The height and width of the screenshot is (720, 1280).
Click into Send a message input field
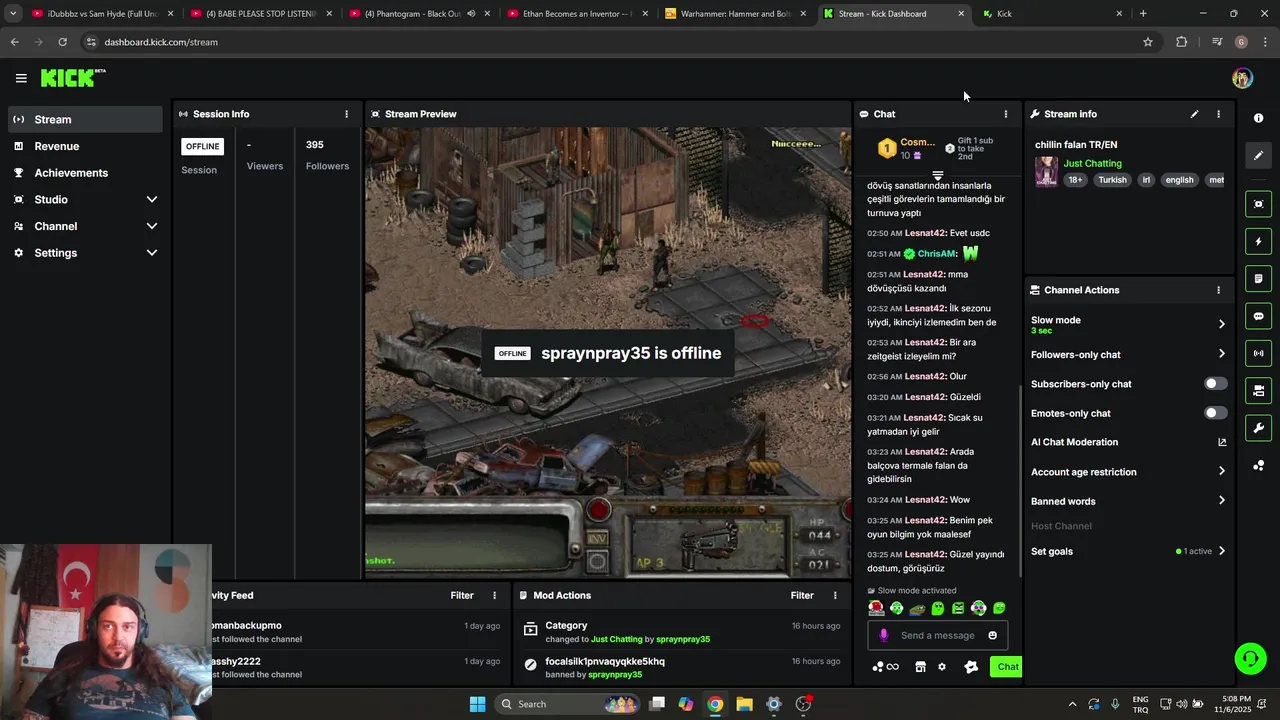pyautogui.click(x=937, y=635)
